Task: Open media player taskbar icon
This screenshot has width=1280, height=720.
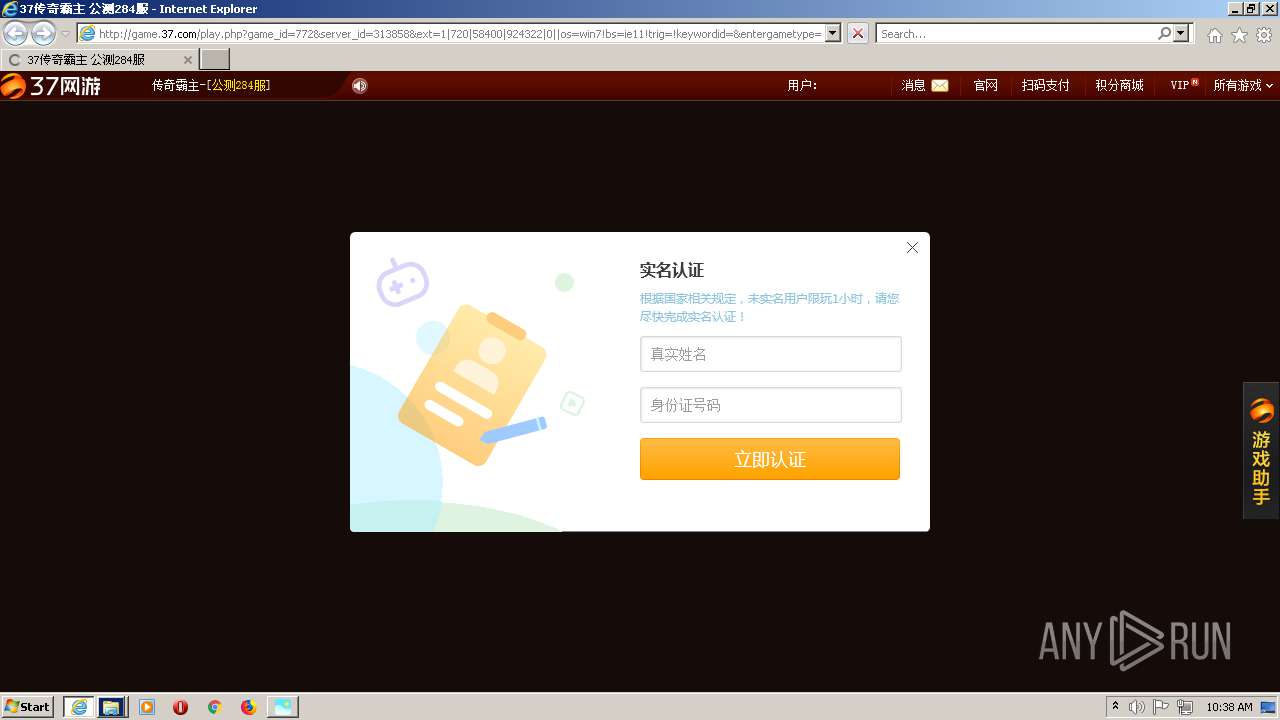Action: point(147,707)
